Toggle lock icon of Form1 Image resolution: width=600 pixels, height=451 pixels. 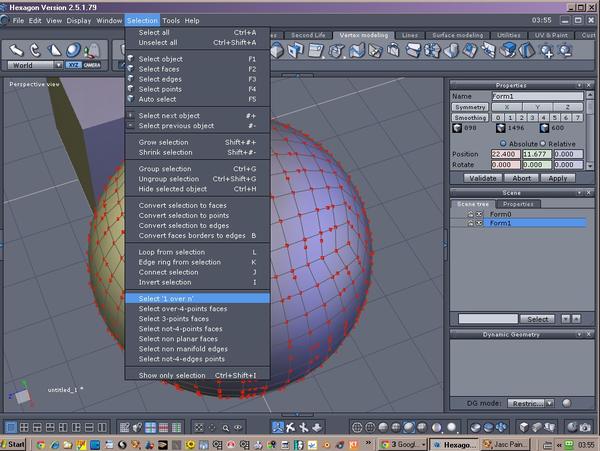point(470,223)
